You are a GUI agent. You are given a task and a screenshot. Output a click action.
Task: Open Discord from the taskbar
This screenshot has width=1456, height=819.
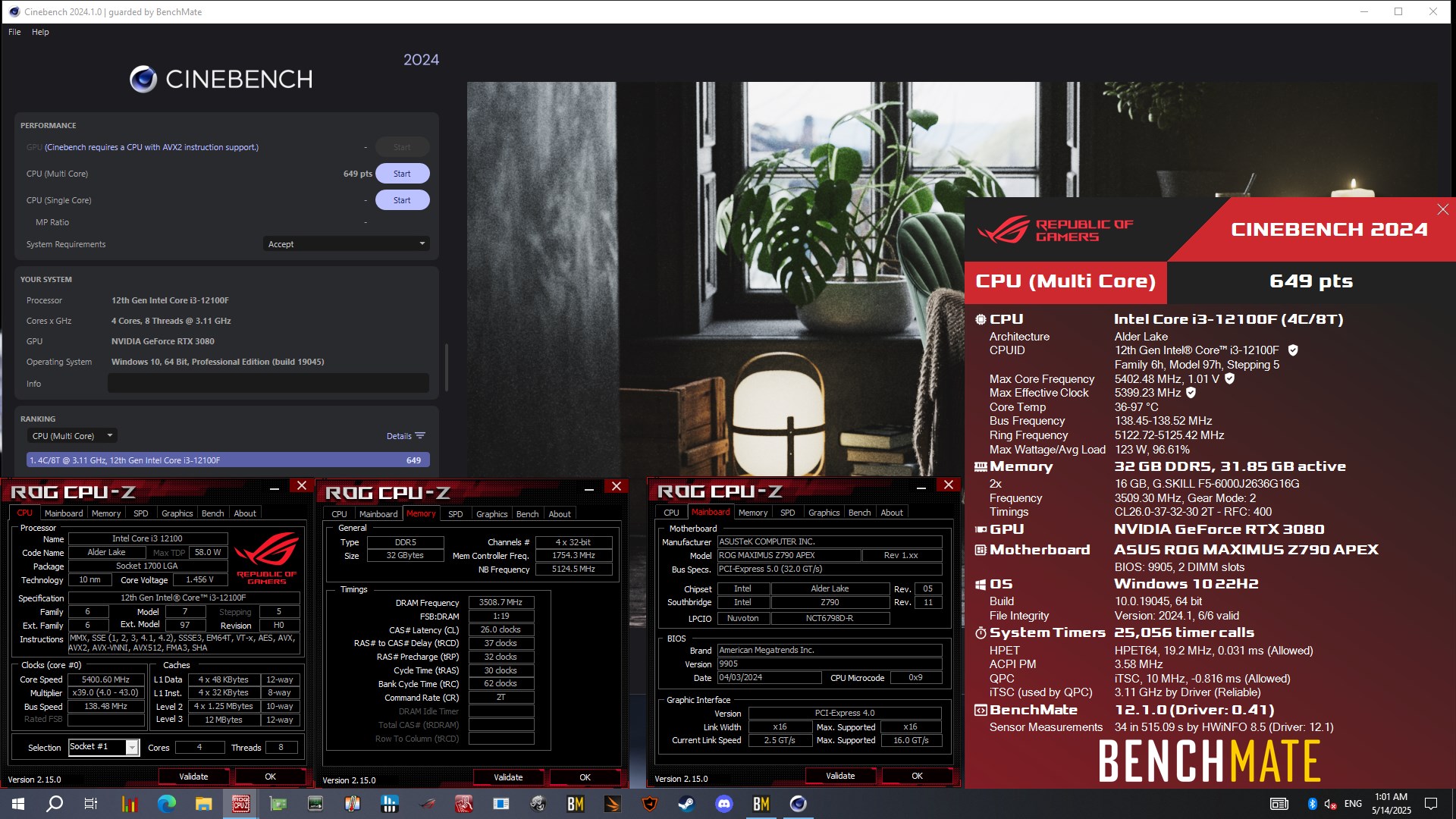724,804
